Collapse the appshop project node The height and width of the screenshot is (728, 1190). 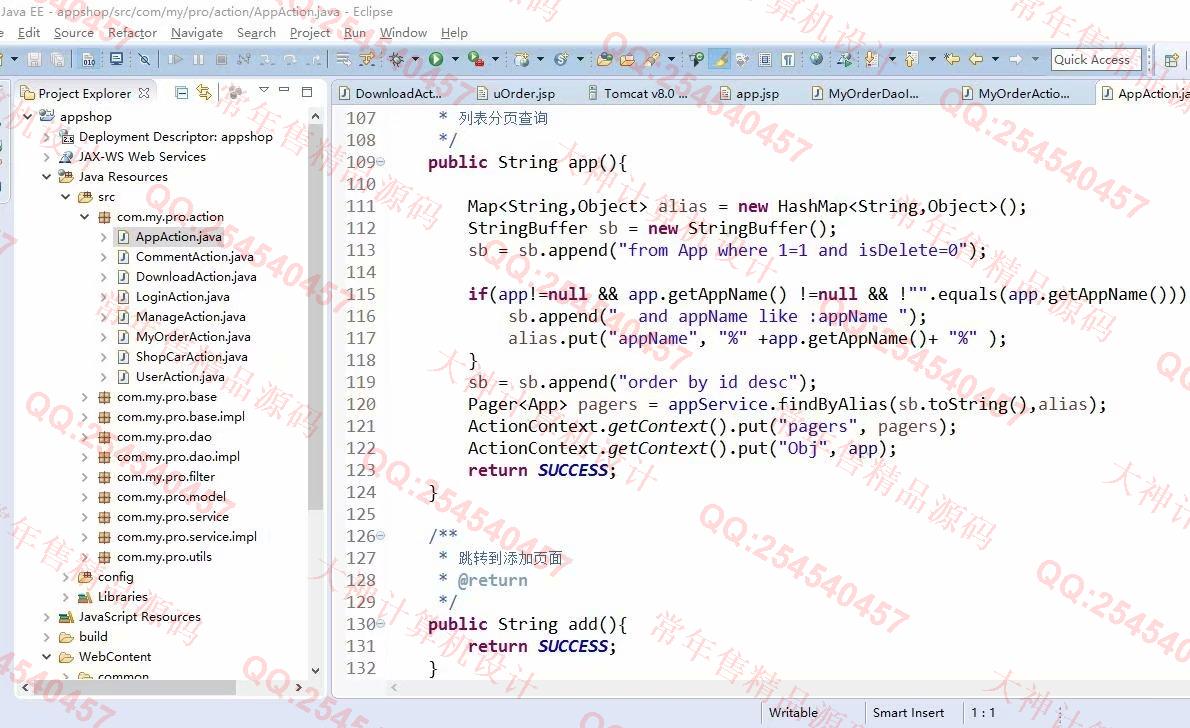pyautogui.click(x=28, y=116)
